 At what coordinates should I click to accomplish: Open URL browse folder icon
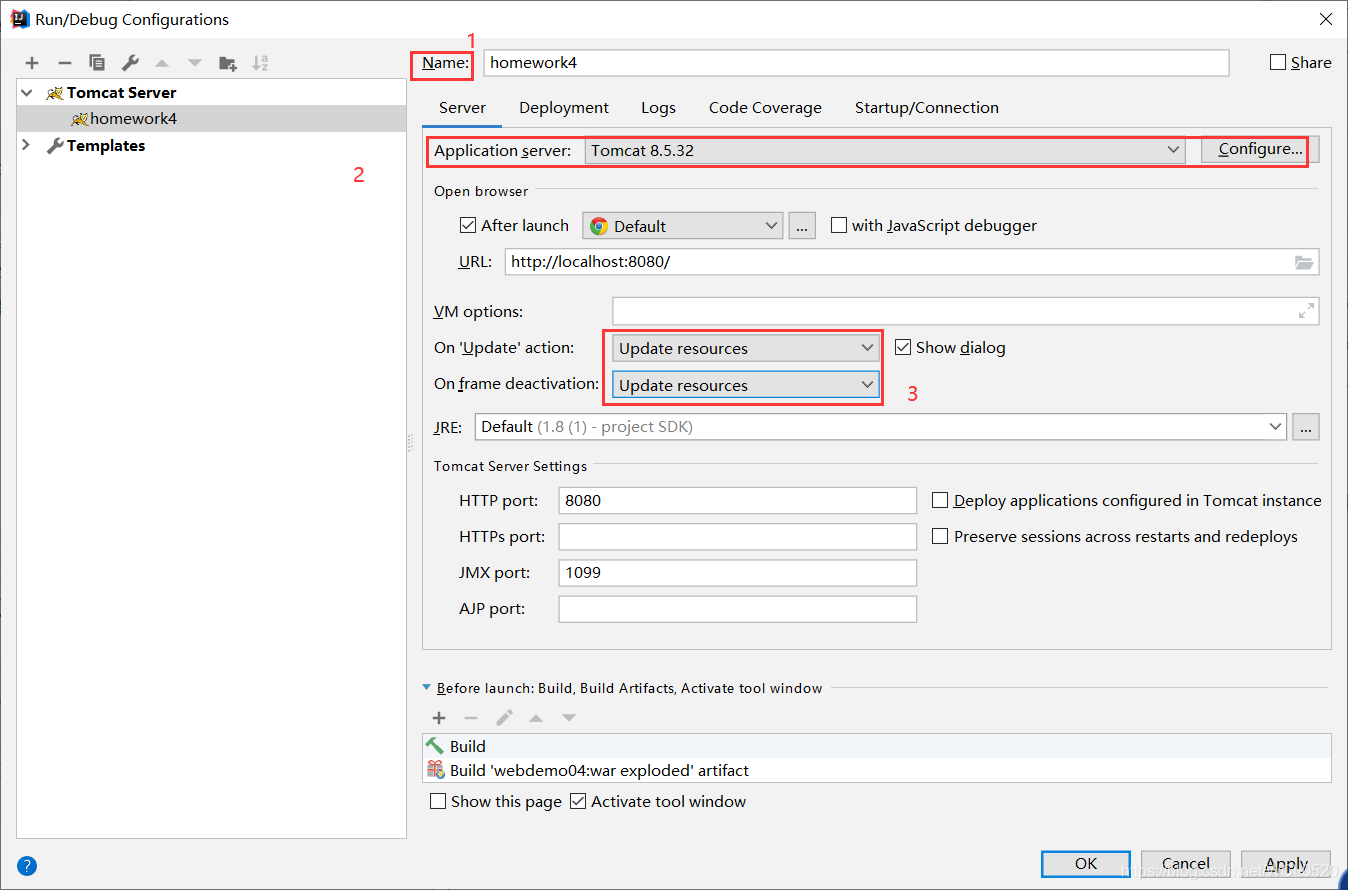[x=1303, y=263]
